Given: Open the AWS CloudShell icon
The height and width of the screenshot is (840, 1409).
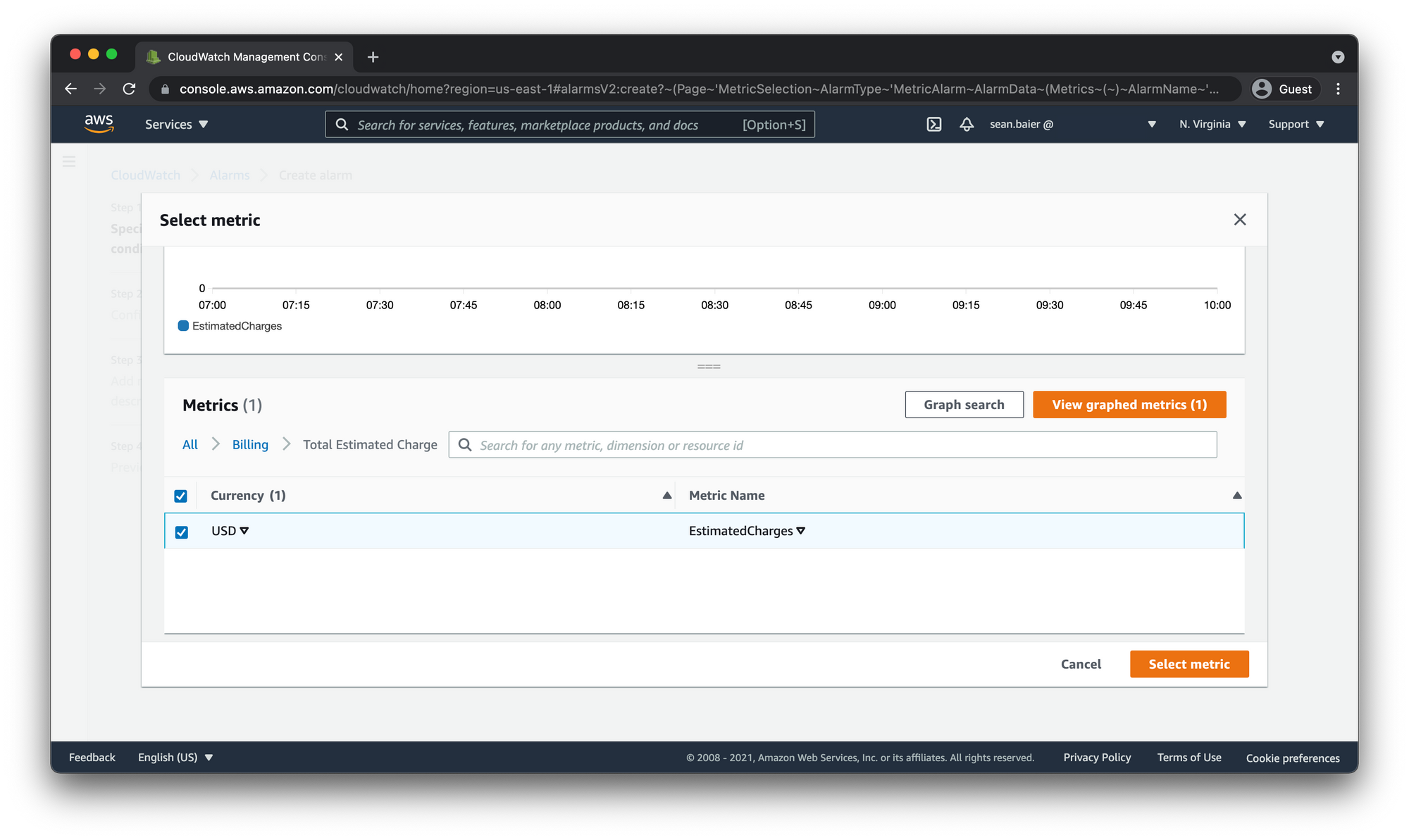Looking at the screenshot, I should pos(933,125).
